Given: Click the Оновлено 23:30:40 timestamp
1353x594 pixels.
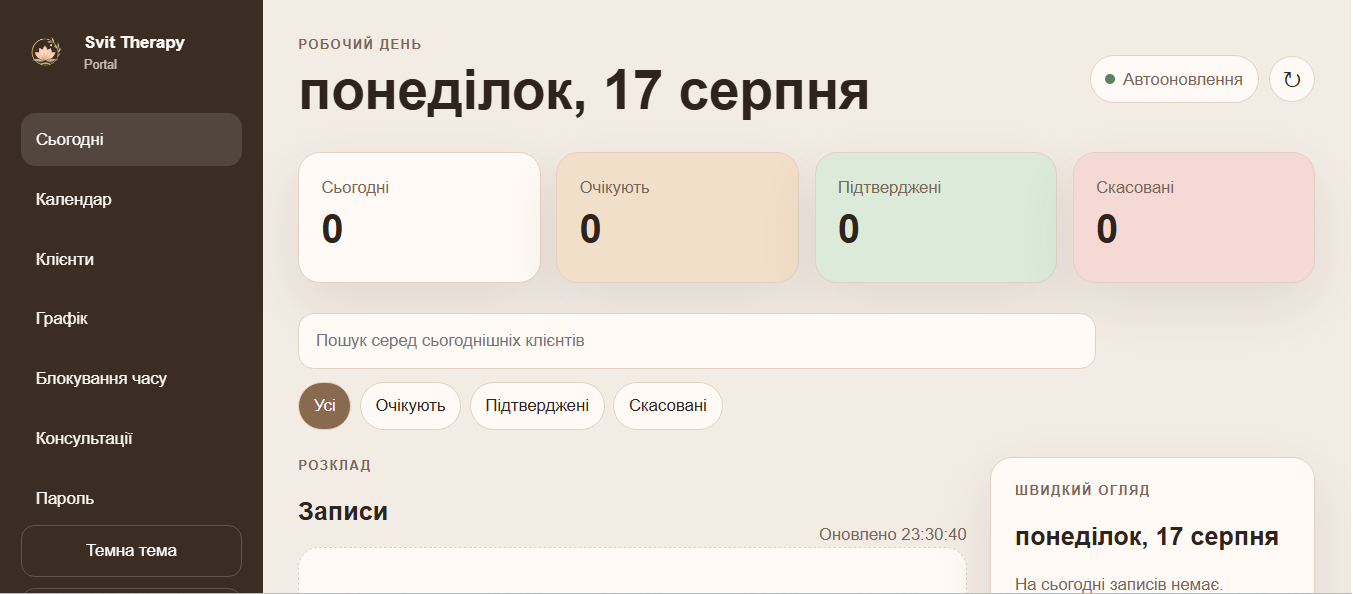Looking at the screenshot, I should 893,534.
